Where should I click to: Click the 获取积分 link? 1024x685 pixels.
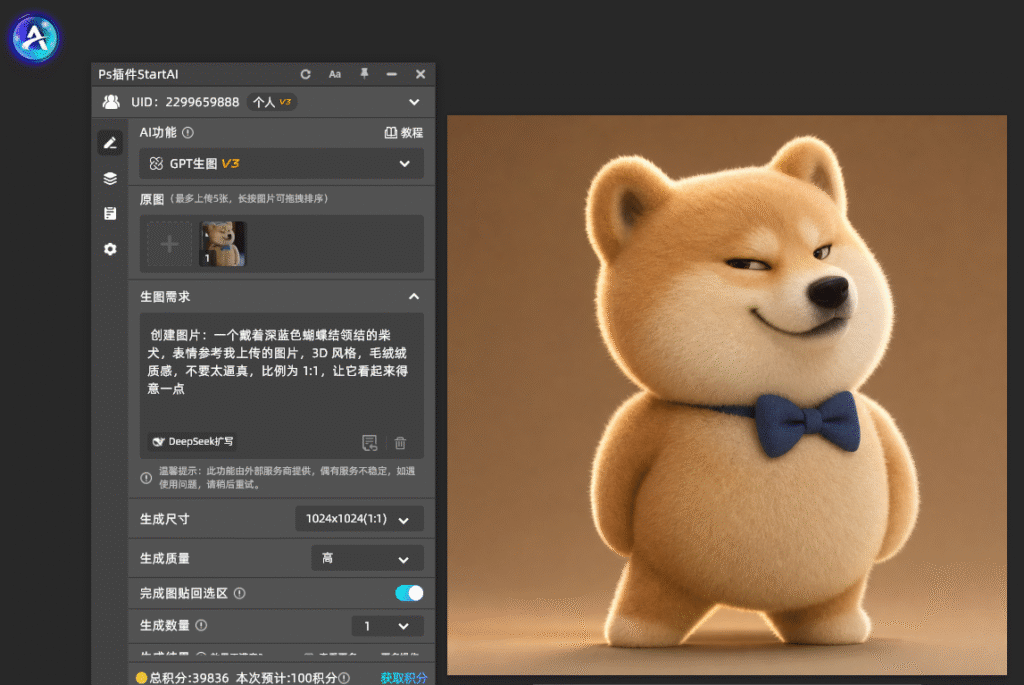click(x=404, y=678)
